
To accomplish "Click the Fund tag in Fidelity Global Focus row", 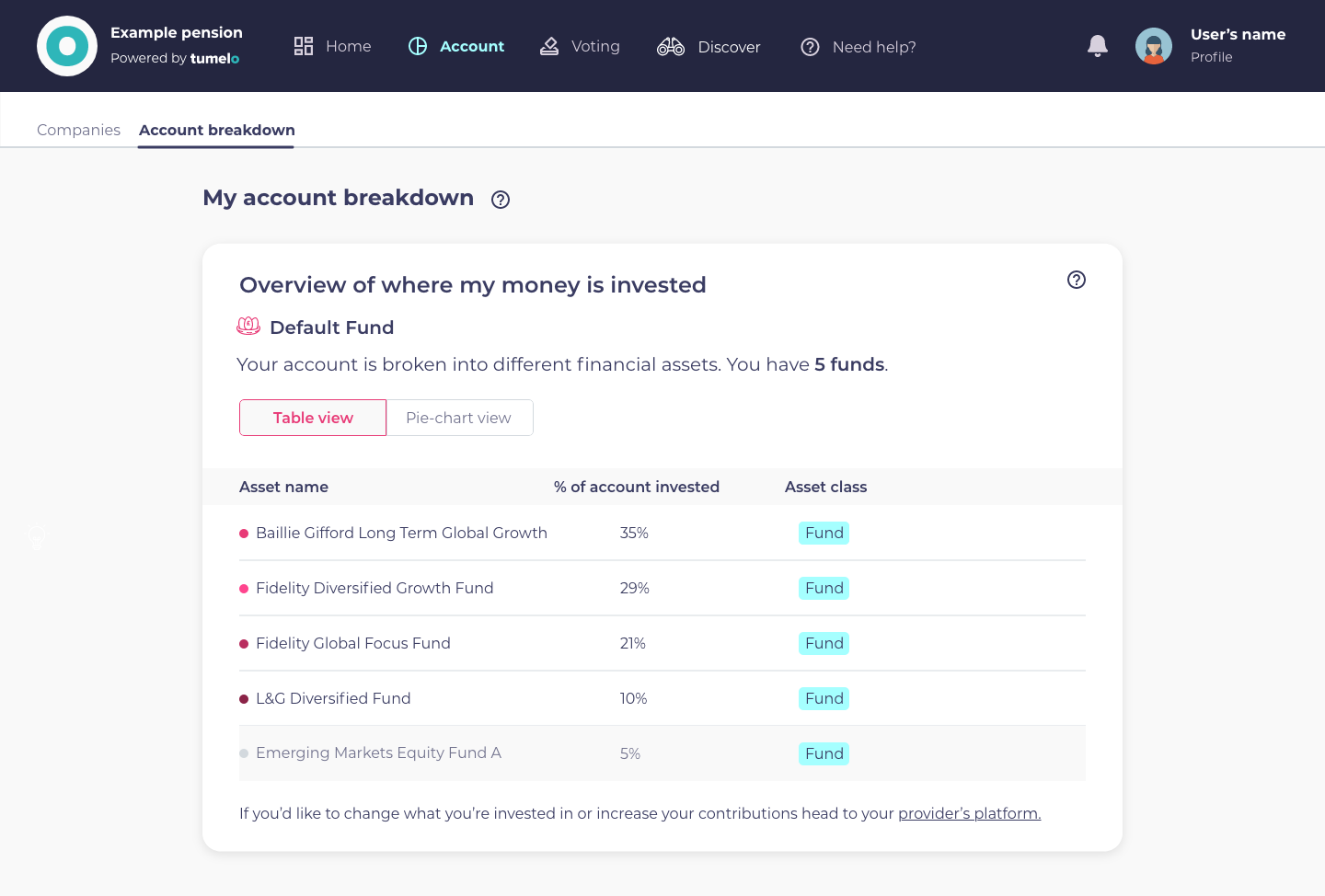I will 824,643.
